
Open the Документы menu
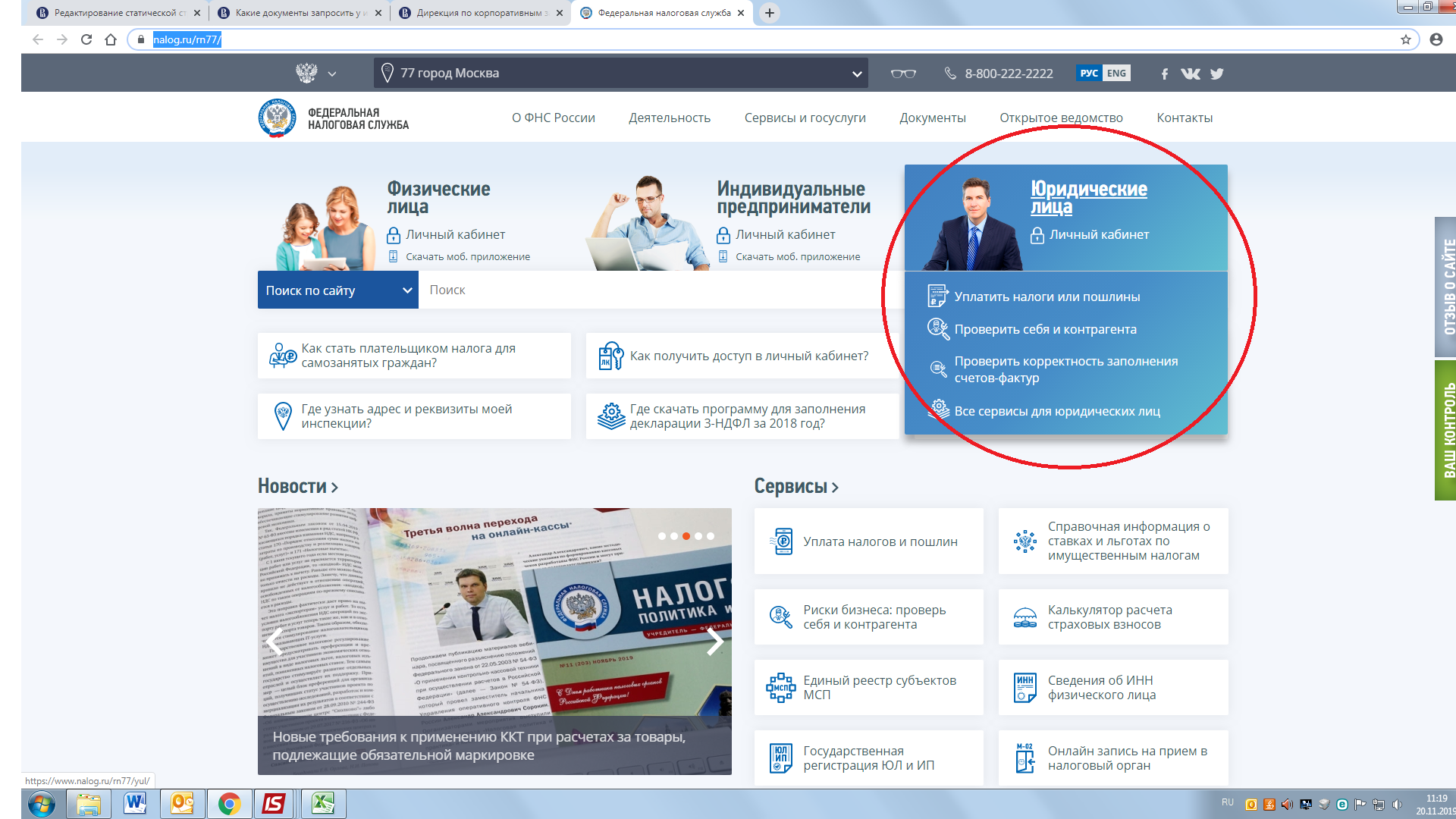click(932, 118)
